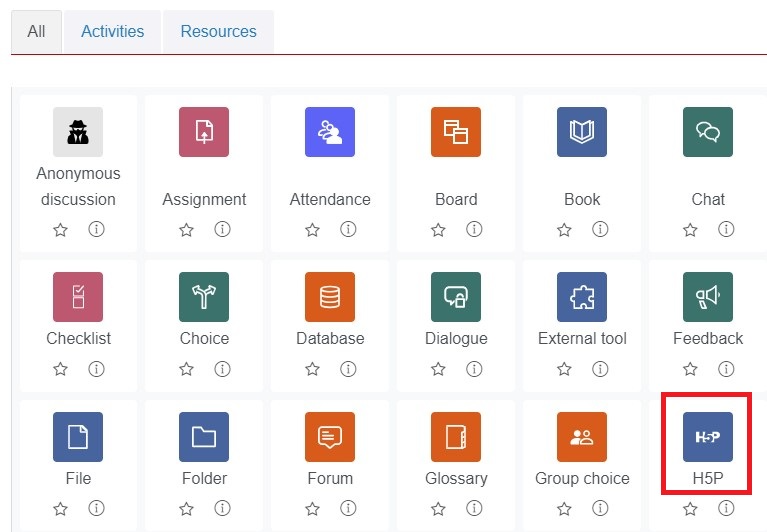View info for the Folder resource
Screen dimensions: 767x532
(x=222, y=509)
